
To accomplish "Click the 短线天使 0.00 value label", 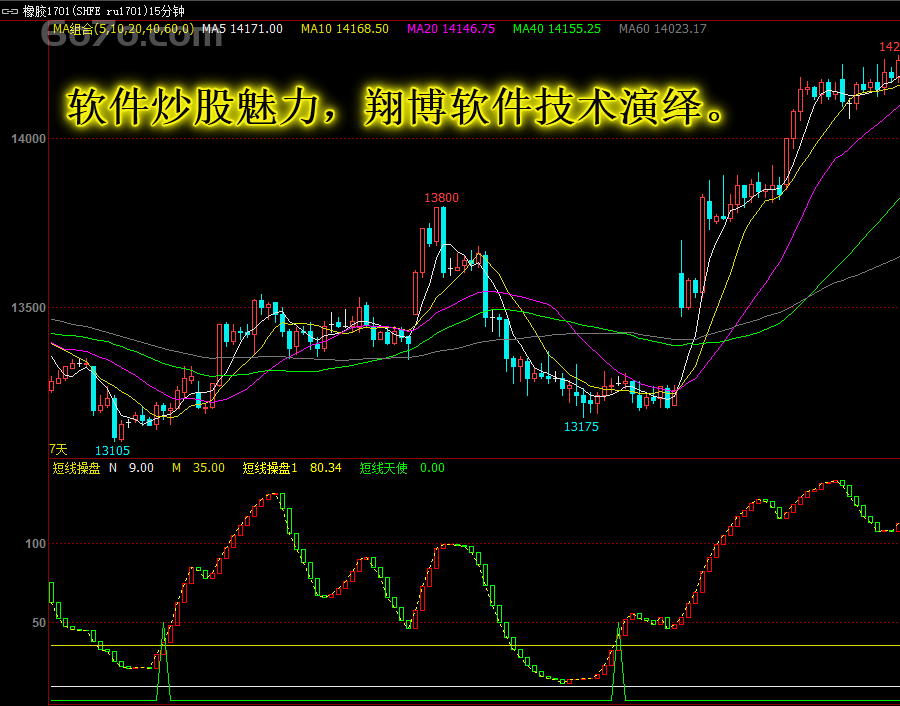I will [402, 468].
